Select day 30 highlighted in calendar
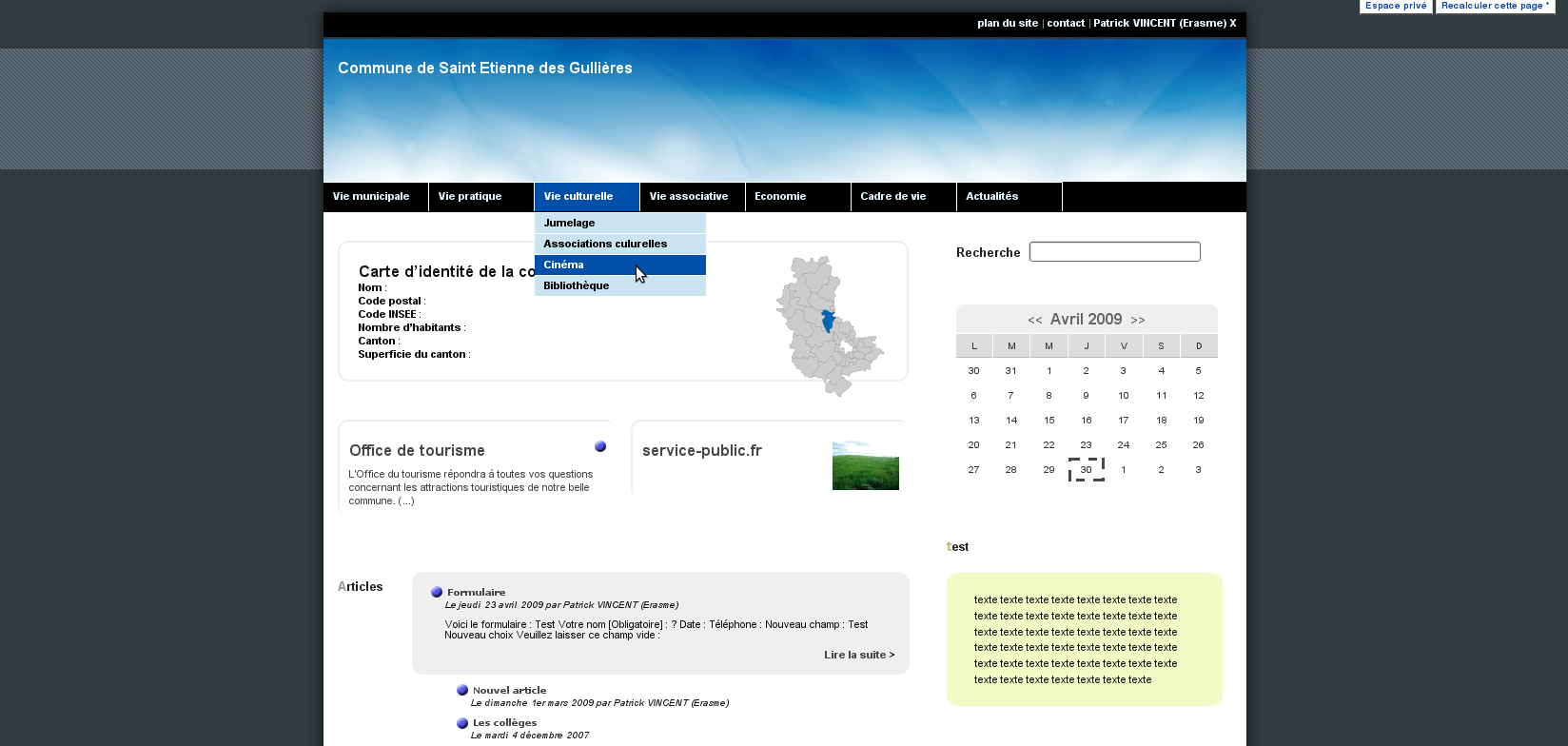This screenshot has height=746, width=1568. (1086, 469)
